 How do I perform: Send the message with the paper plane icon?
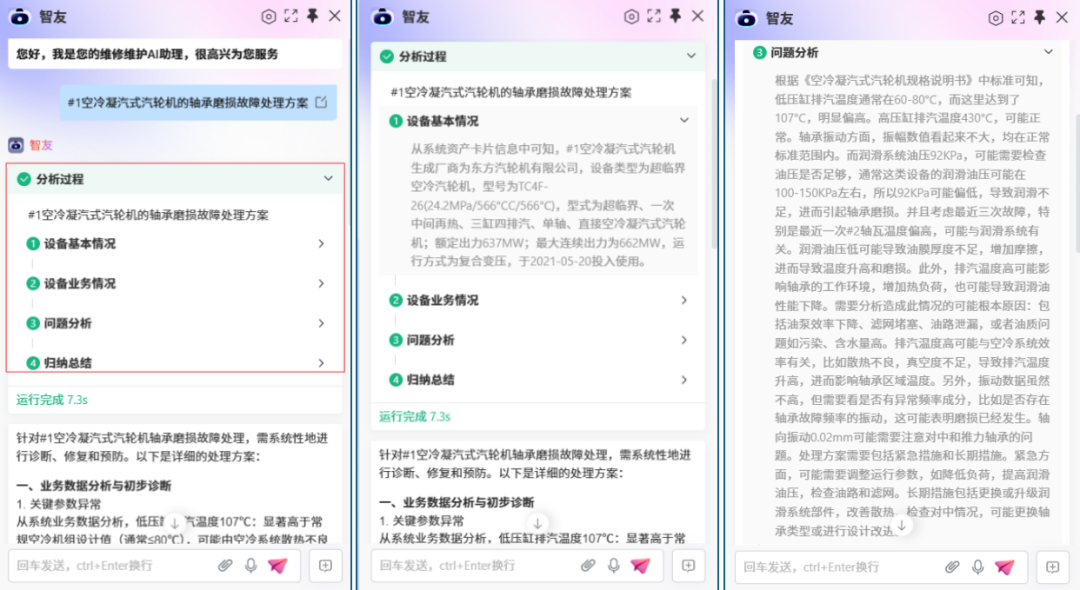(279, 565)
